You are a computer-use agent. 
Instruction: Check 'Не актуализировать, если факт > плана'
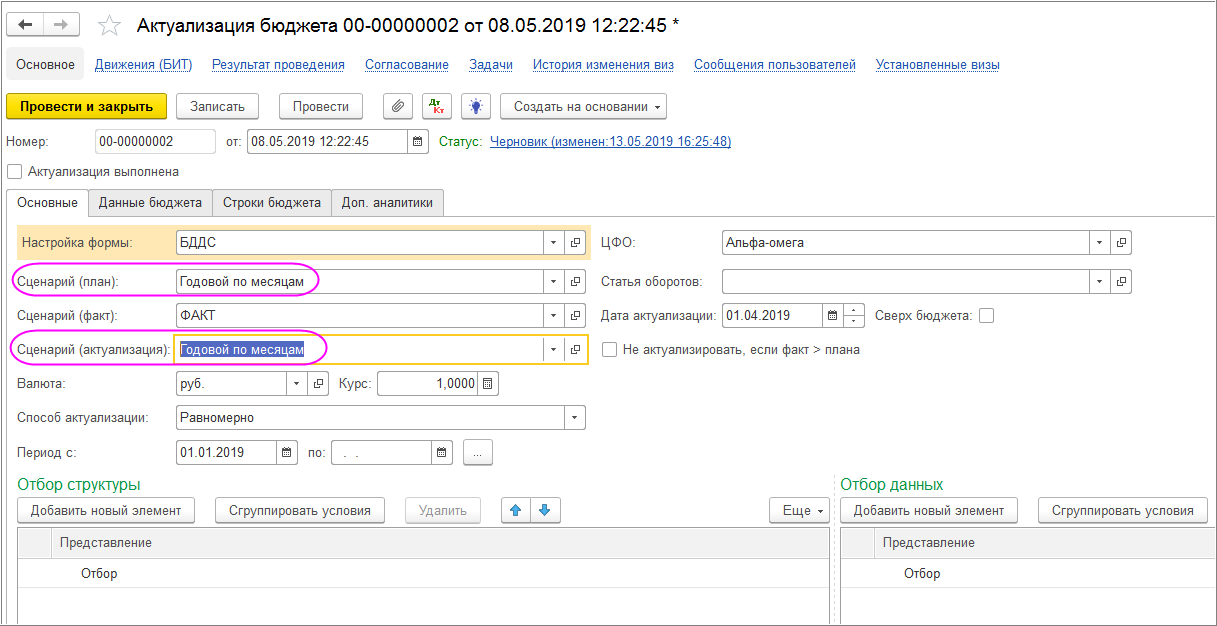coord(609,350)
